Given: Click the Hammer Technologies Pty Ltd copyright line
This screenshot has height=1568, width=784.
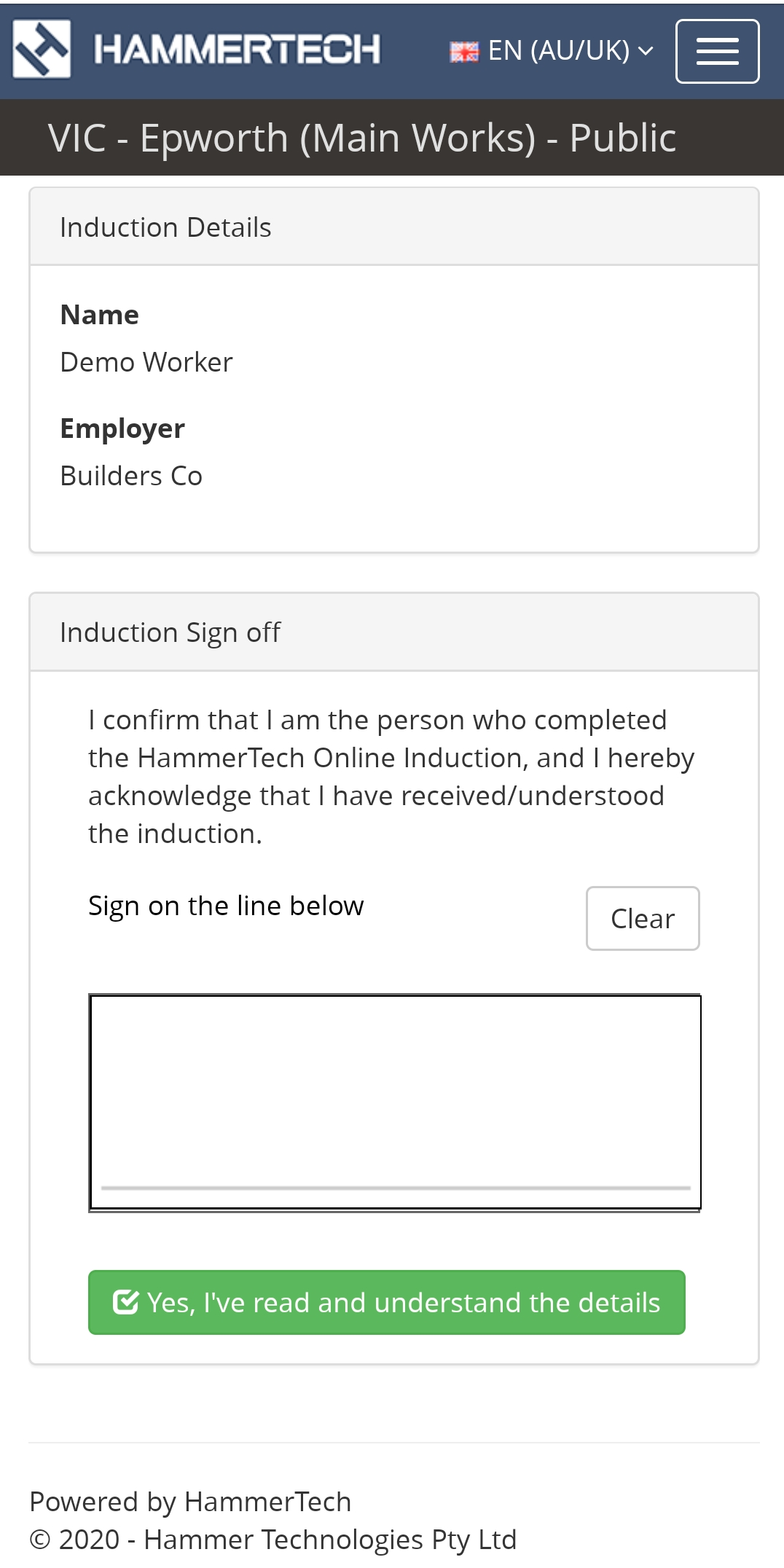Looking at the screenshot, I should (273, 1540).
